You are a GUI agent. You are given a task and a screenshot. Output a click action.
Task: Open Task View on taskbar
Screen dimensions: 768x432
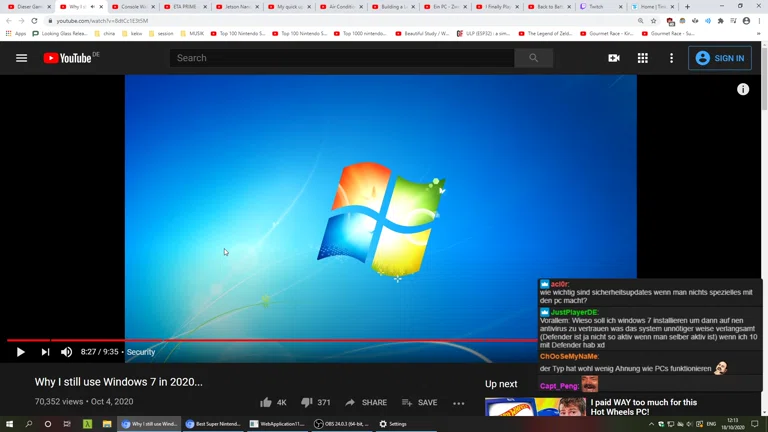coord(67,424)
